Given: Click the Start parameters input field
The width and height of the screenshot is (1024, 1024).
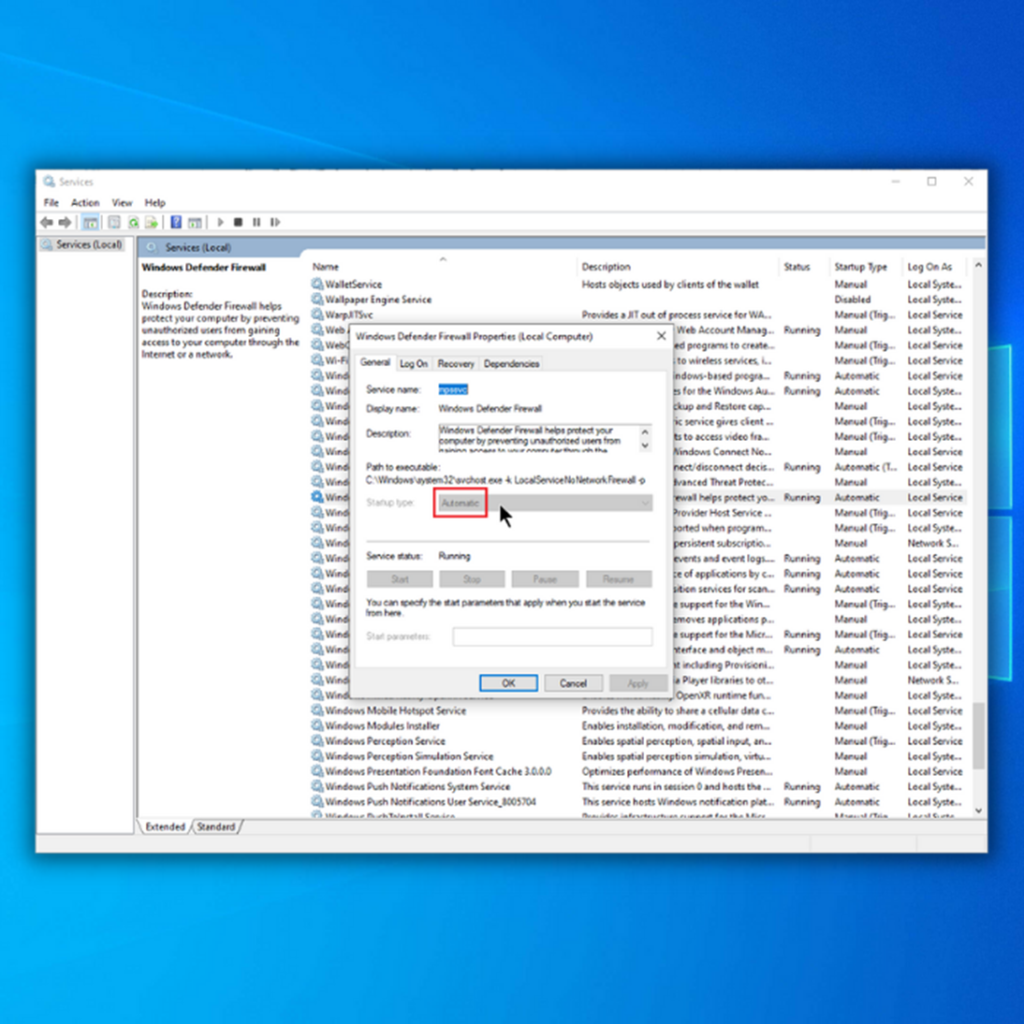Looking at the screenshot, I should click(x=552, y=636).
